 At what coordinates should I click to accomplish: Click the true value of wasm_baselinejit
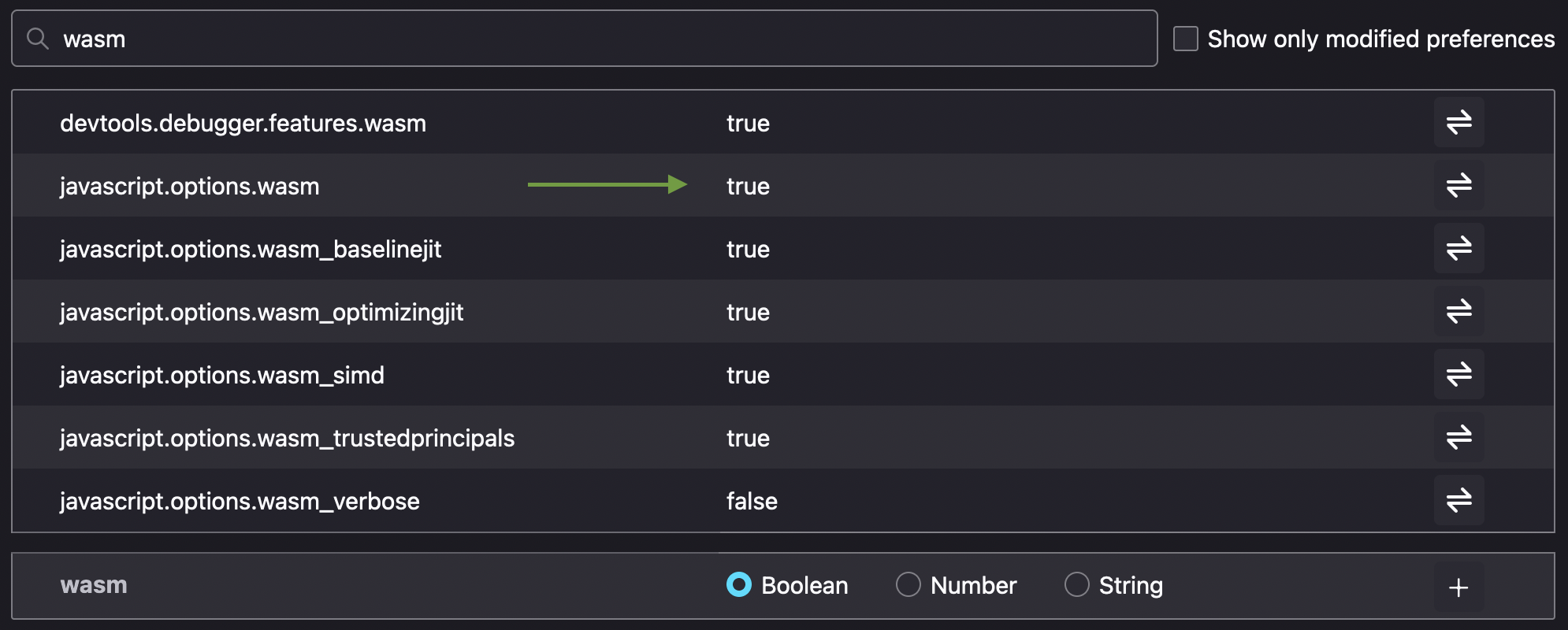tap(748, 250)
